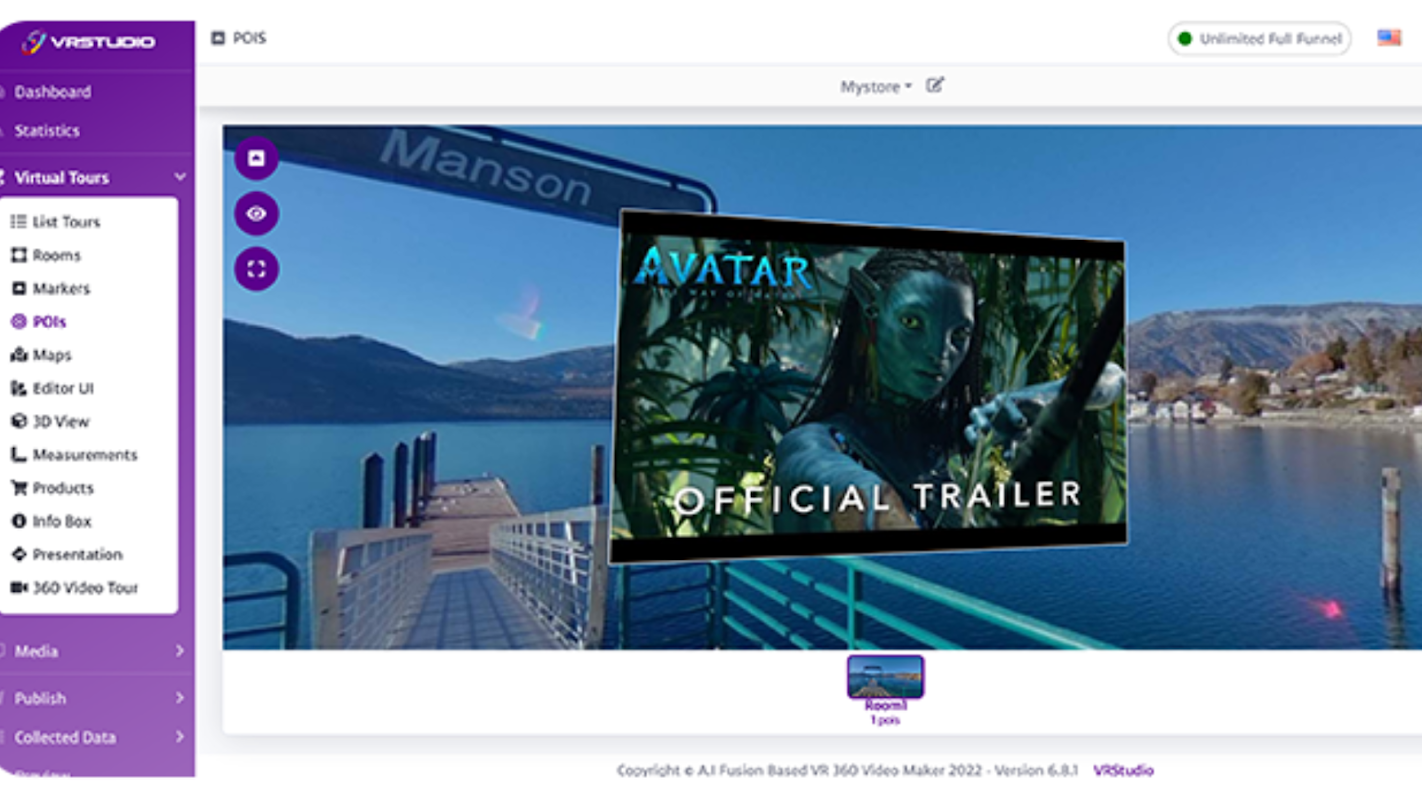Click the Editor UI icon
The height and width of the screenshot is (800, 1422).
[18, 388]
